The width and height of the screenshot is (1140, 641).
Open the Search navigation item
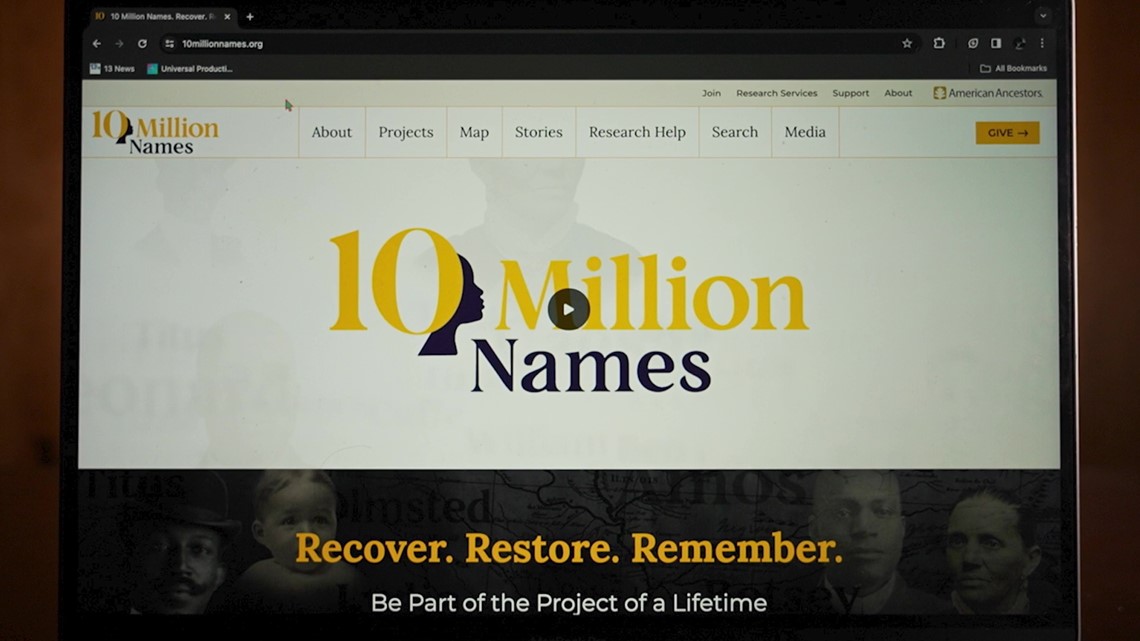tap(734, 132)
